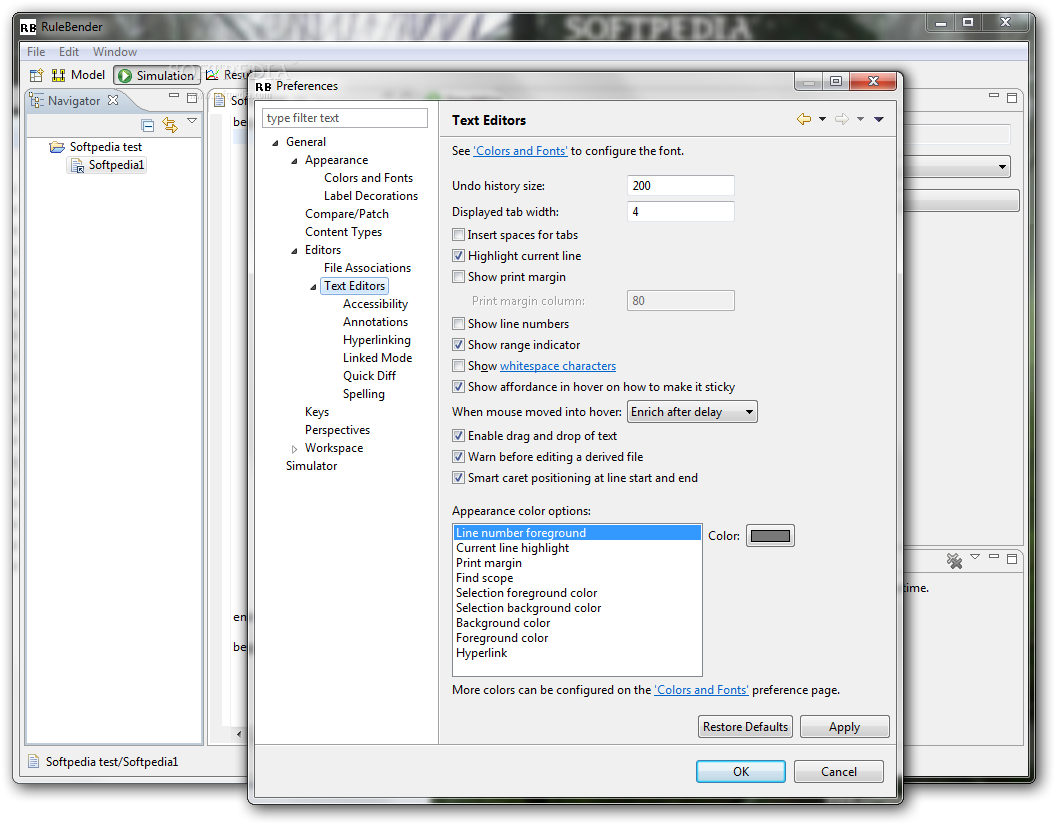
Task: Select Softpedia test project folder
Action: (96, 147)
